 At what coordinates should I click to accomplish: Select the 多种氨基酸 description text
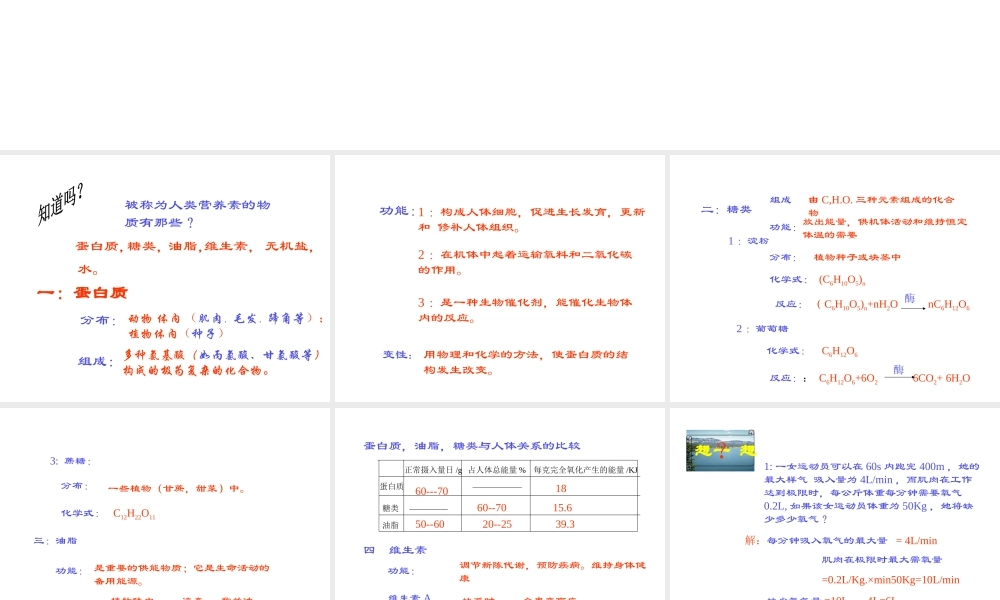[222, 362]
